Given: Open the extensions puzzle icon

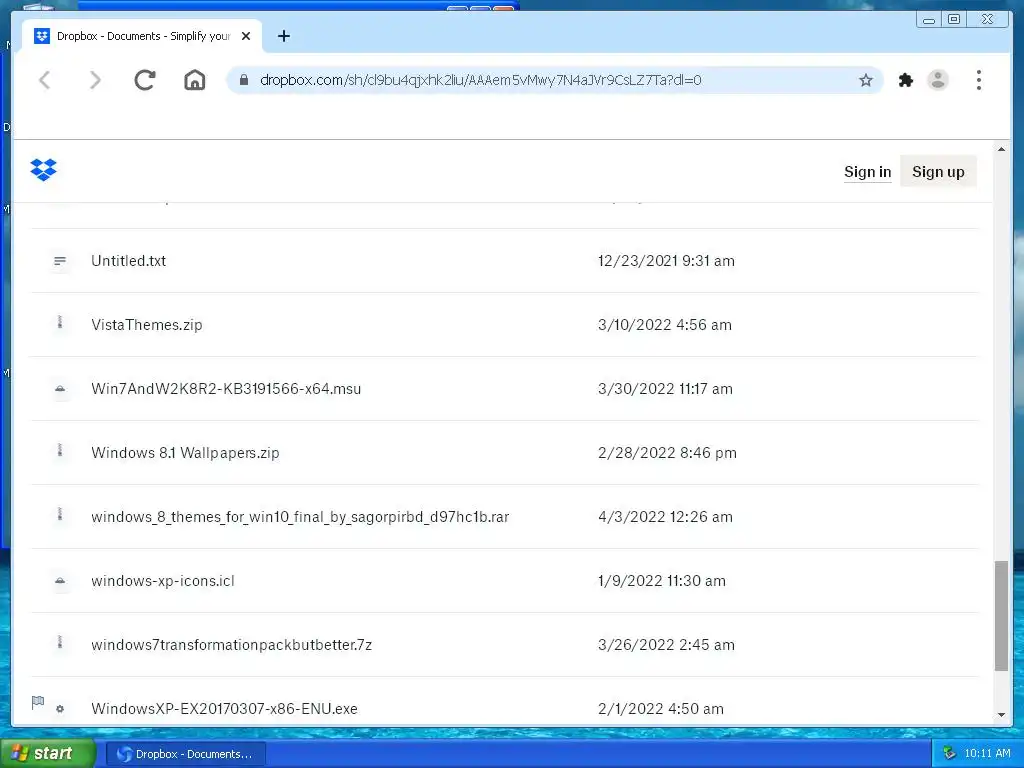Looking at the screenshot, I should (906, 80).
